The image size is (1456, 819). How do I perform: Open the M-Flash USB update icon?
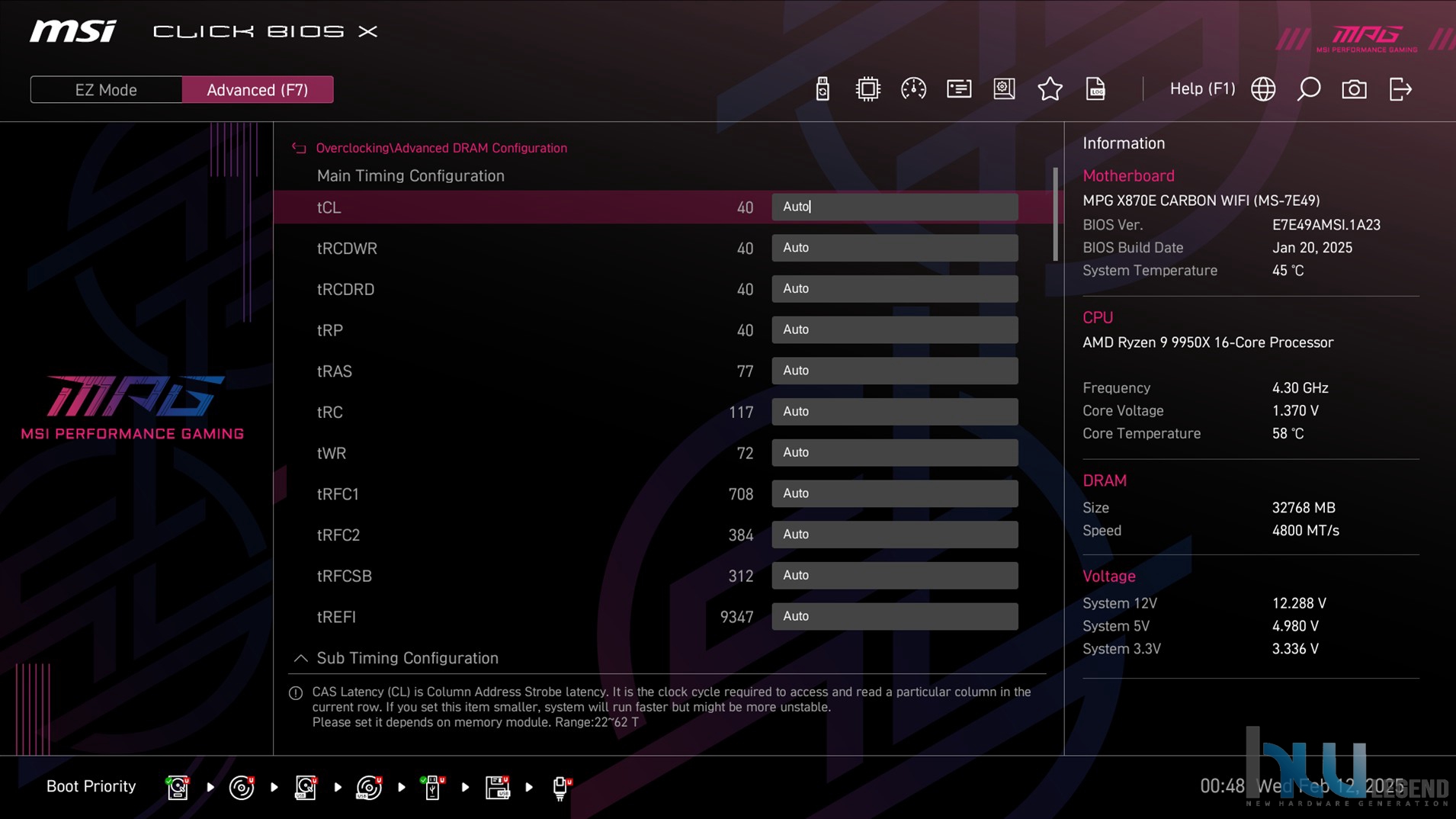[822, 89]
